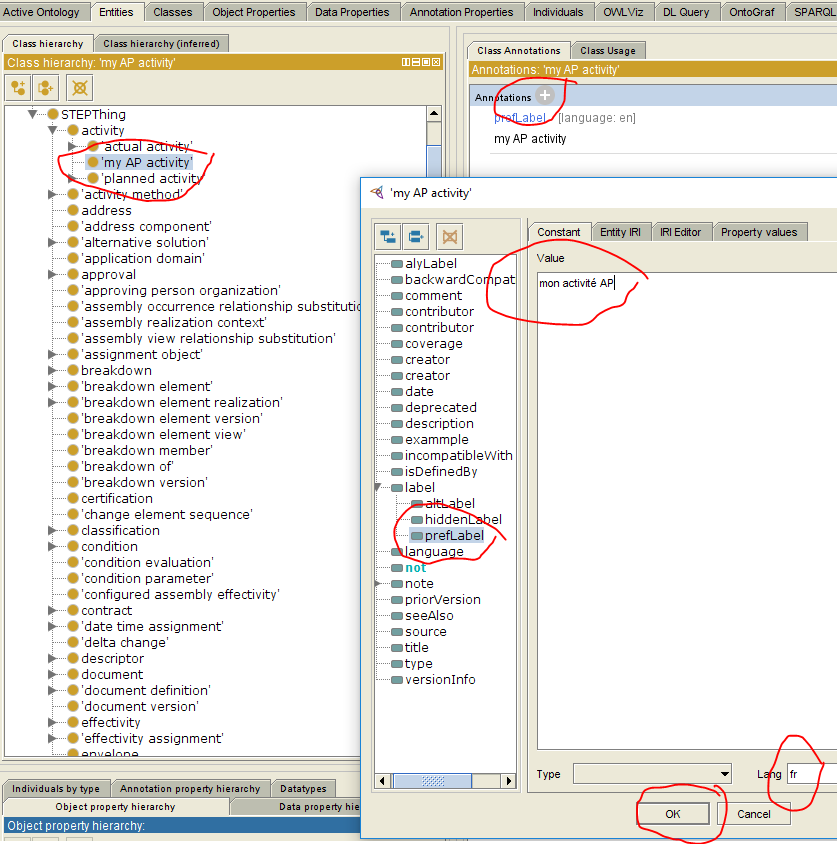This screenshot has height=844, width=837.
Task: Expand the 'actual activity' class node
Action: [72, 147]
